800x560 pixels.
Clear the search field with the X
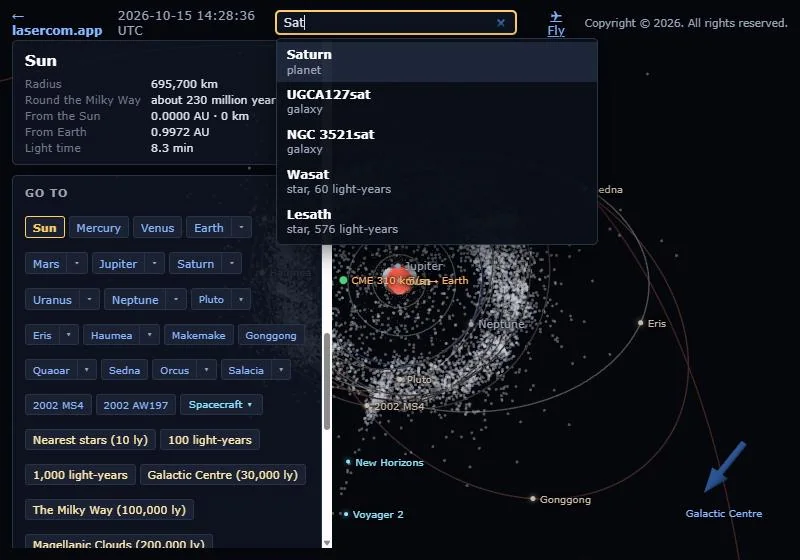click(x=501, y=22)
